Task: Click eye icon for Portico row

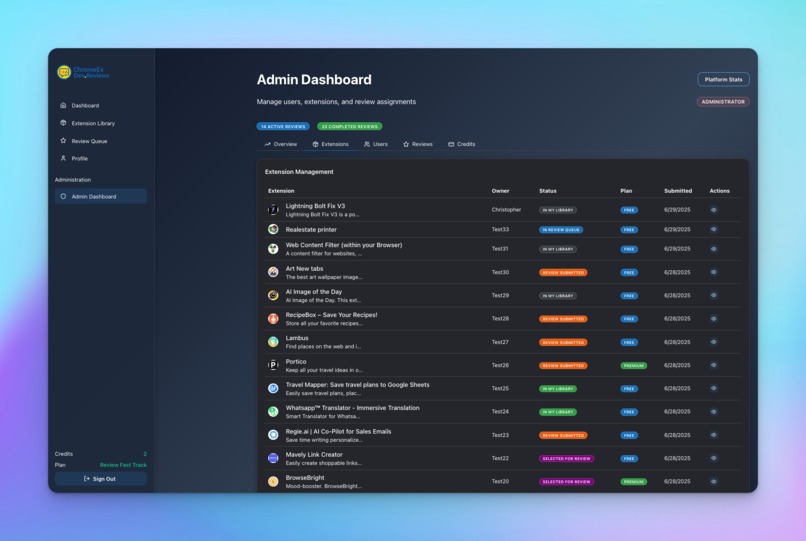Action: point(713,365)
